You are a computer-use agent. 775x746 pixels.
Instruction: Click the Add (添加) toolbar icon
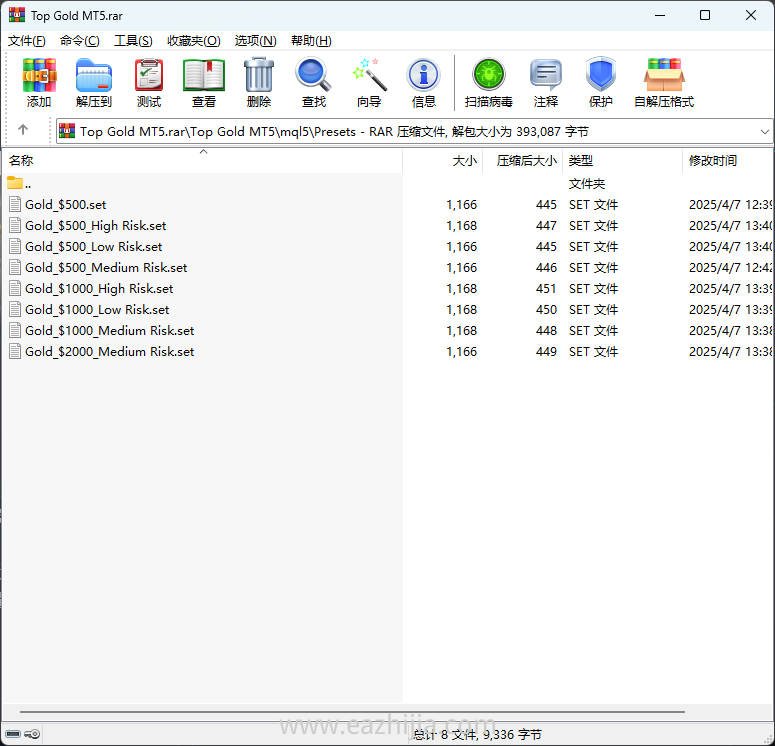(x=39, y=83)
